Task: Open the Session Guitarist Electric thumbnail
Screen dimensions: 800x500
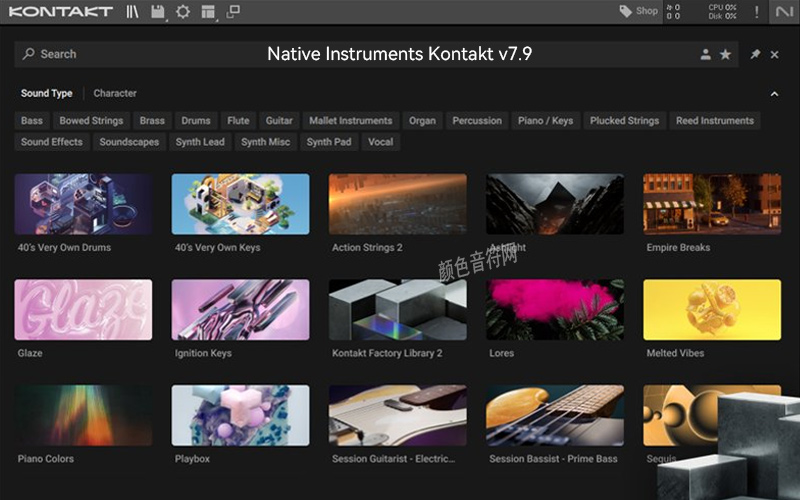Action: point(397,415)
